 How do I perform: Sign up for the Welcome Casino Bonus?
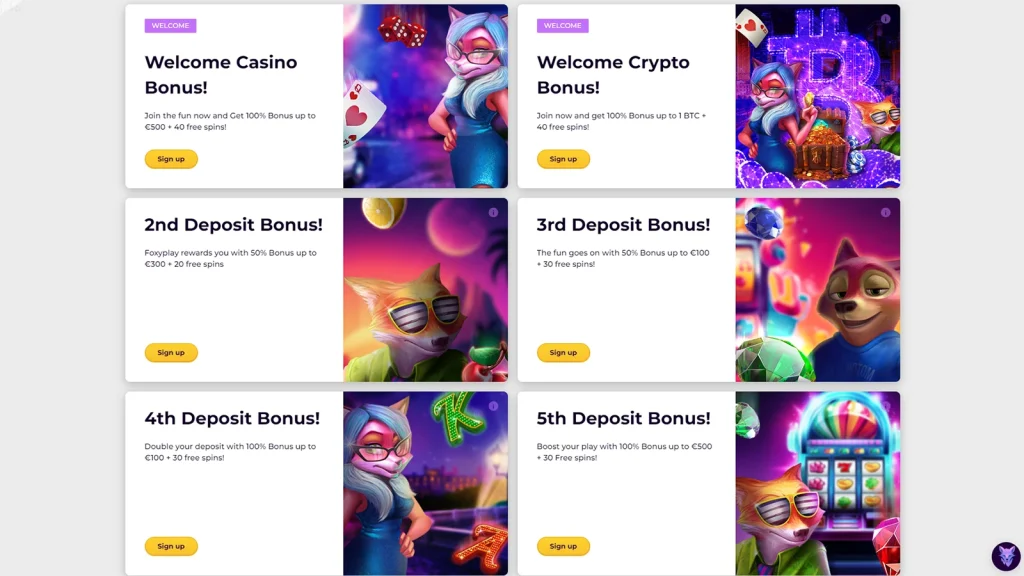(x=171, y=159)
